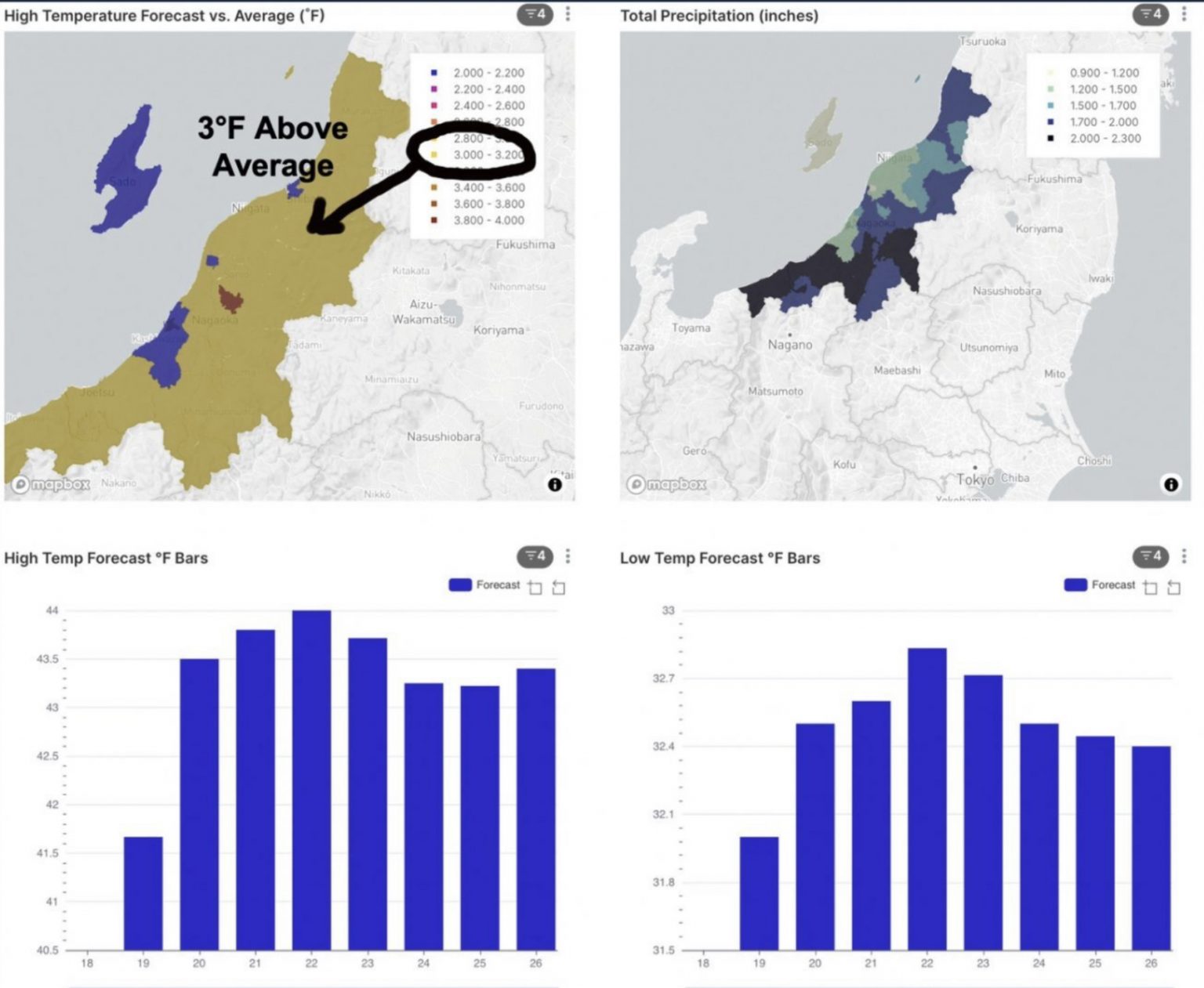Click info icon on High Temperature map
This screenshot has width=1204, height=988.
click(x=555, y=484)
